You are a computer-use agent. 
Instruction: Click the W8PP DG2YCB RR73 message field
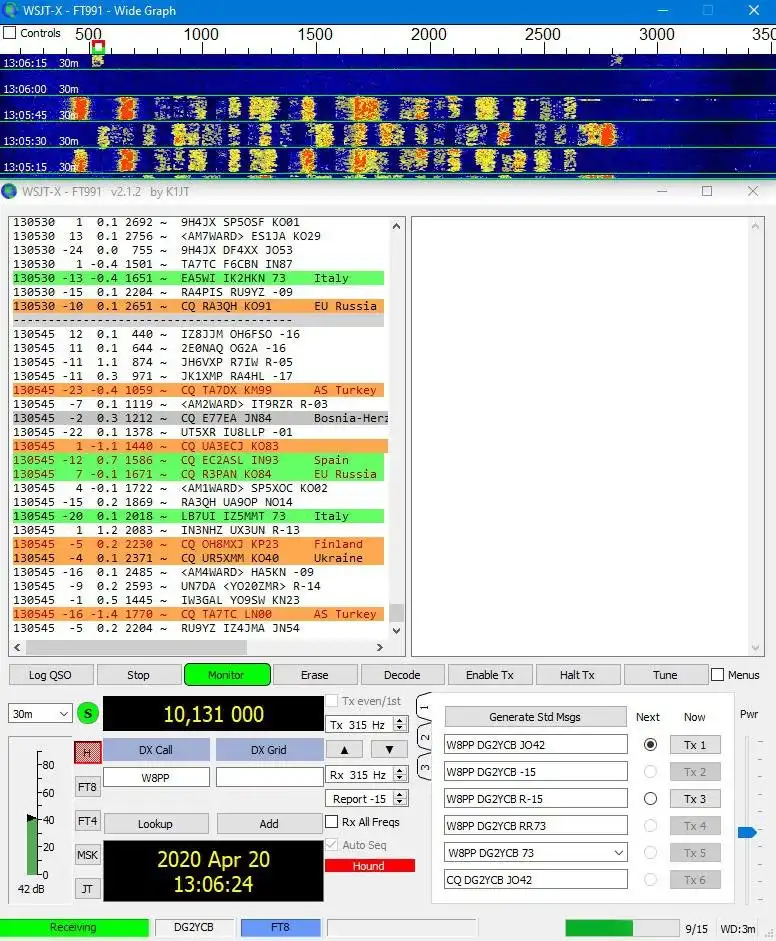tap(536, 825)
